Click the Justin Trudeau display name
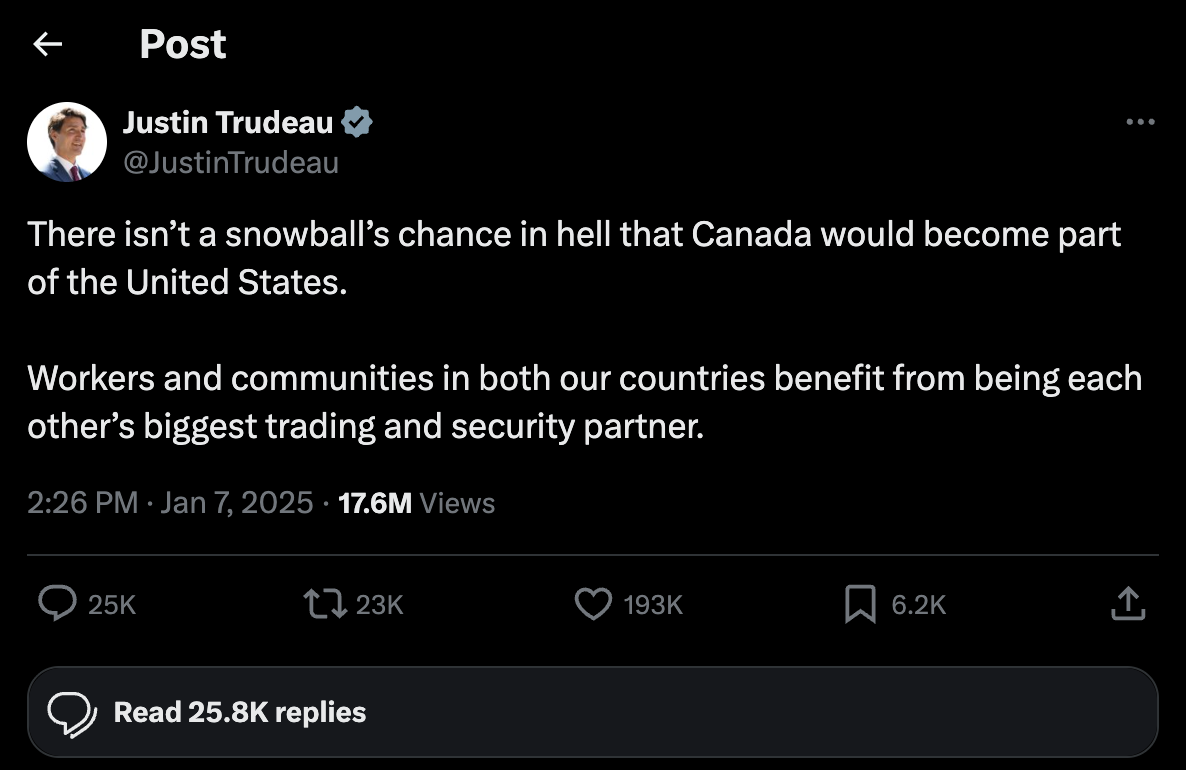The width and height of the screenshot is (1186, 770). coord(226,121)
